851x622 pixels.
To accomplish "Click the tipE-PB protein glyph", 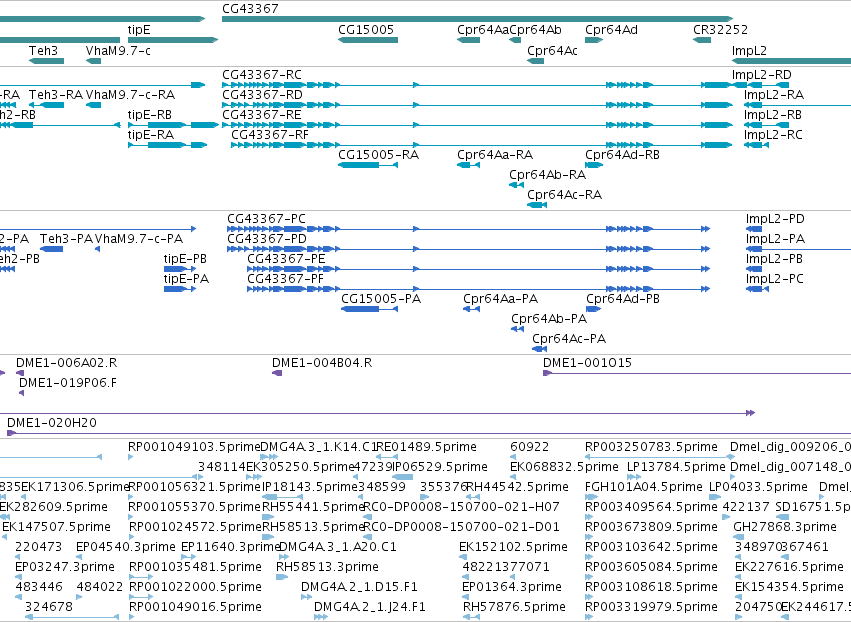I will tap(180, 269).
